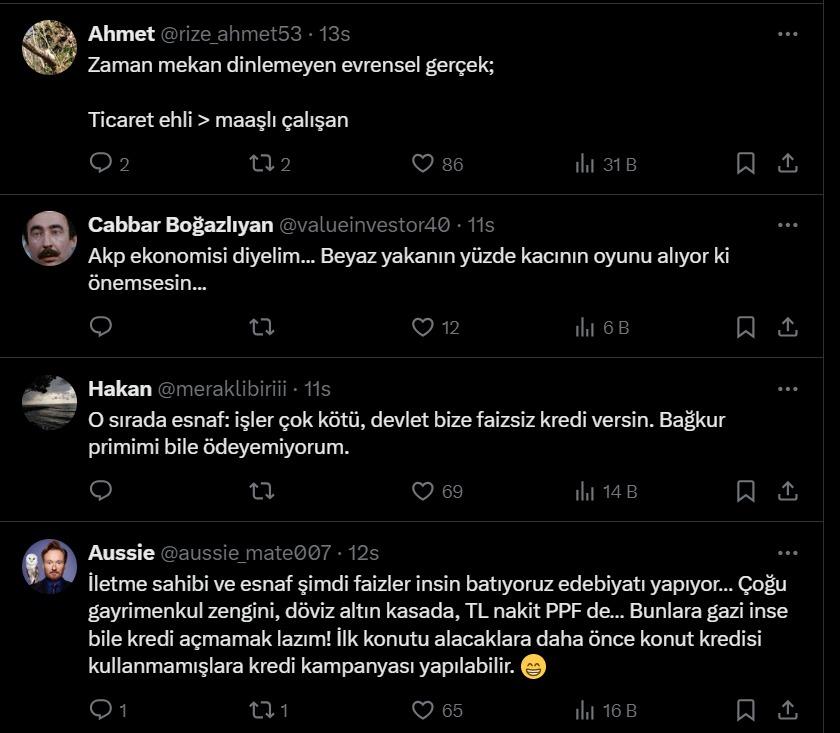Open Cabbar Boğazlıyan's profile picture
Viewport: 840px width, 733px height.
click(x=49, y=238)
